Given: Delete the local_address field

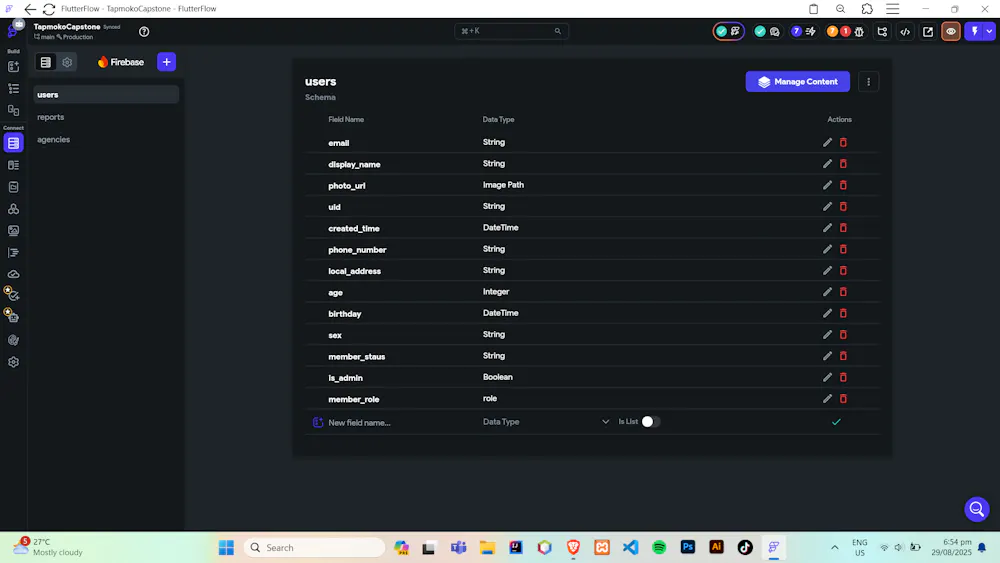Looking at the screenshot, I should click(843, 270).
